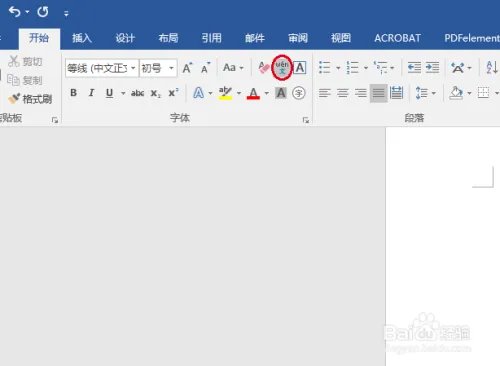Image resolution: width=500 pixels, height=366 pixels.
Task: Open the PDFelement tab
Action: coord(472,38)
